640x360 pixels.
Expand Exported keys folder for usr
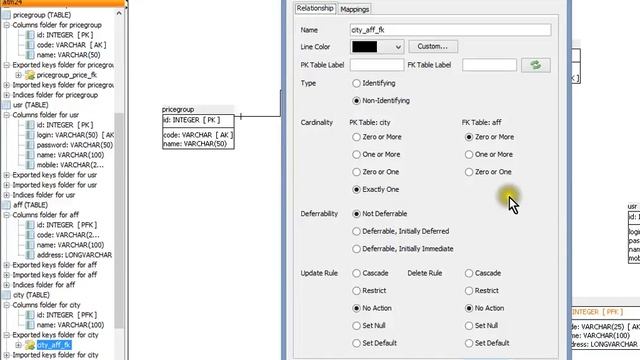pyautogui.click(x=7, y=175)
